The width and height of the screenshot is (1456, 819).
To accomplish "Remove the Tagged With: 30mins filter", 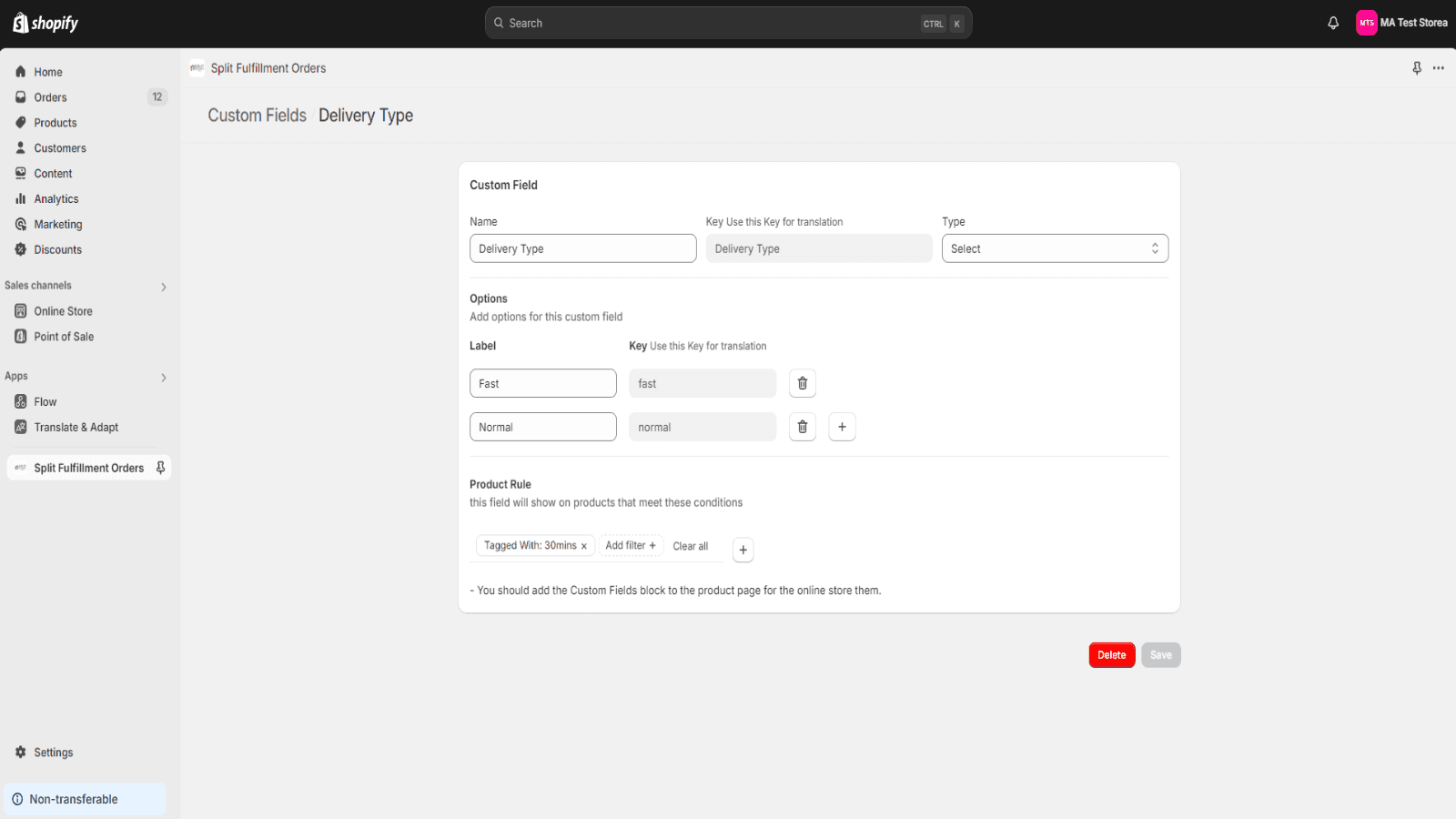I will pyautogui.click(x=584, y=546).
